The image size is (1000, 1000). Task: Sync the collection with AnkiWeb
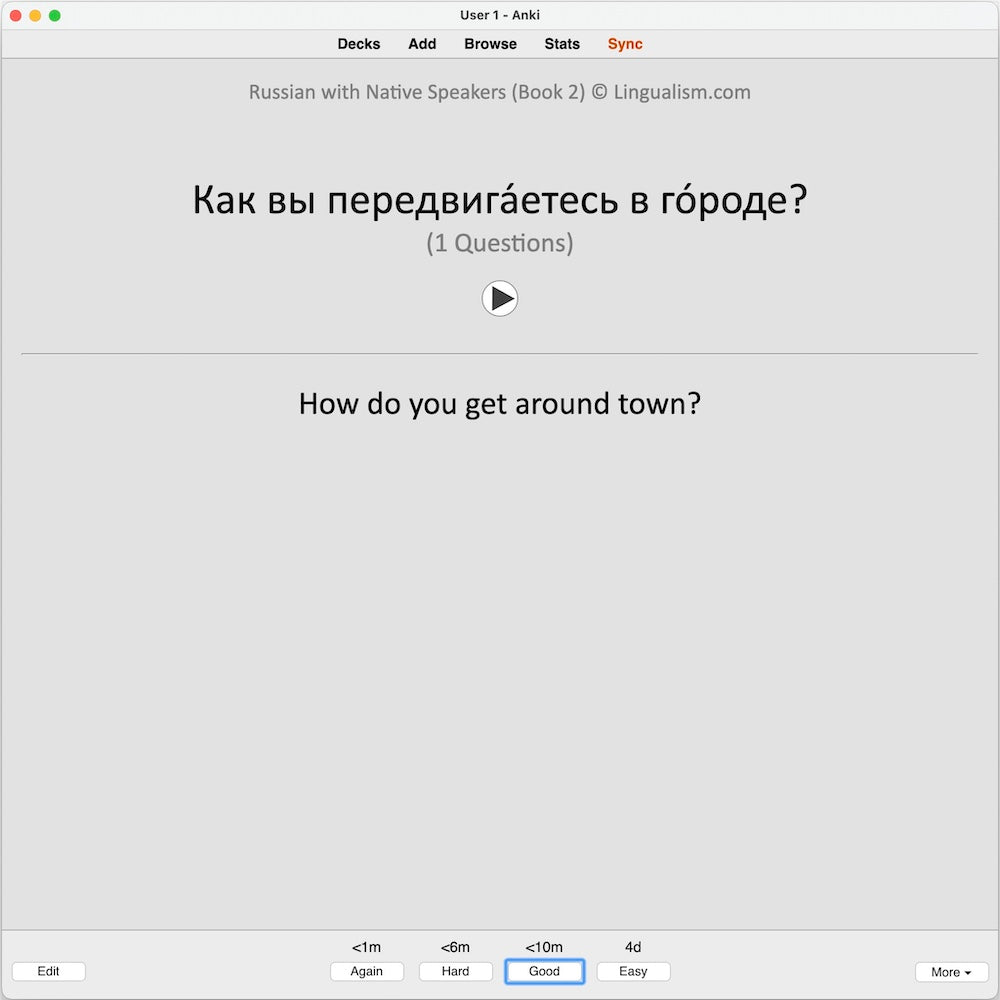point(624,44)
